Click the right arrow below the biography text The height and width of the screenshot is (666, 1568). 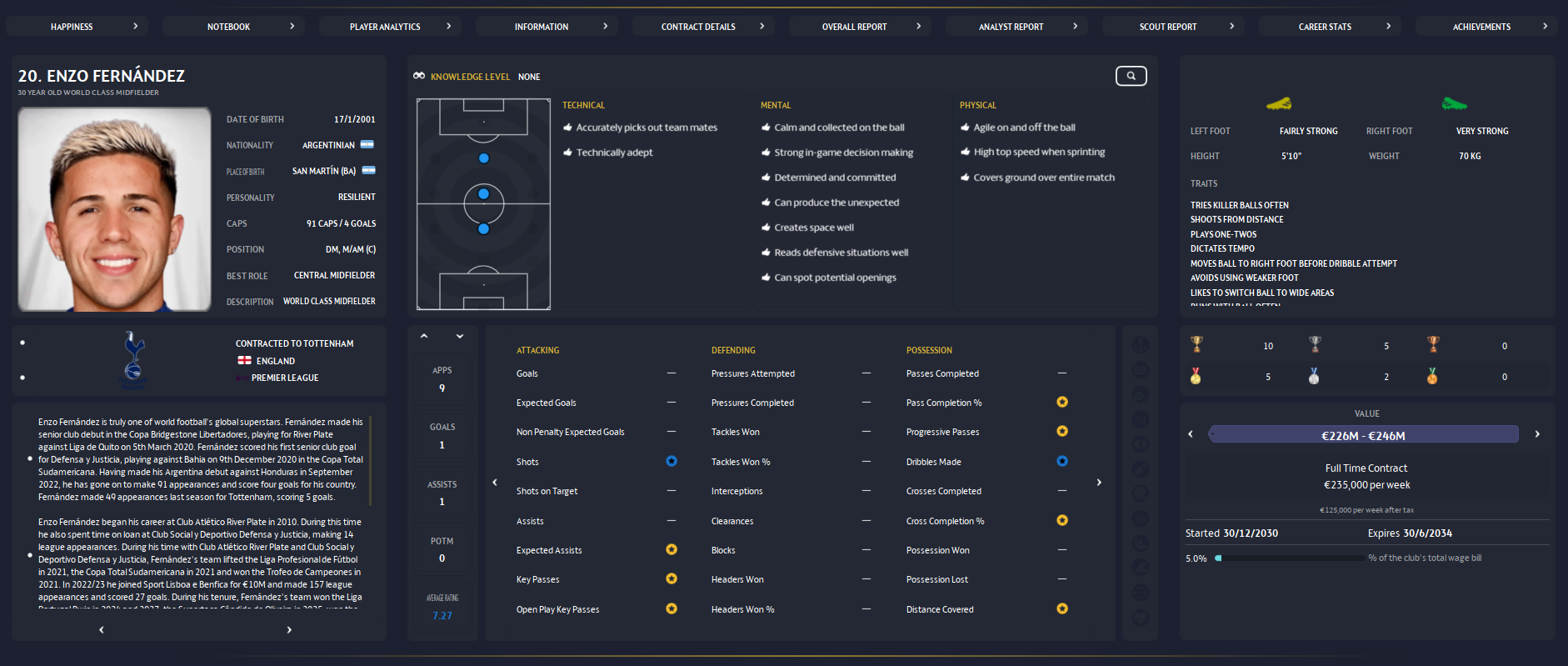pyautogui.click(x=289, y=629)
